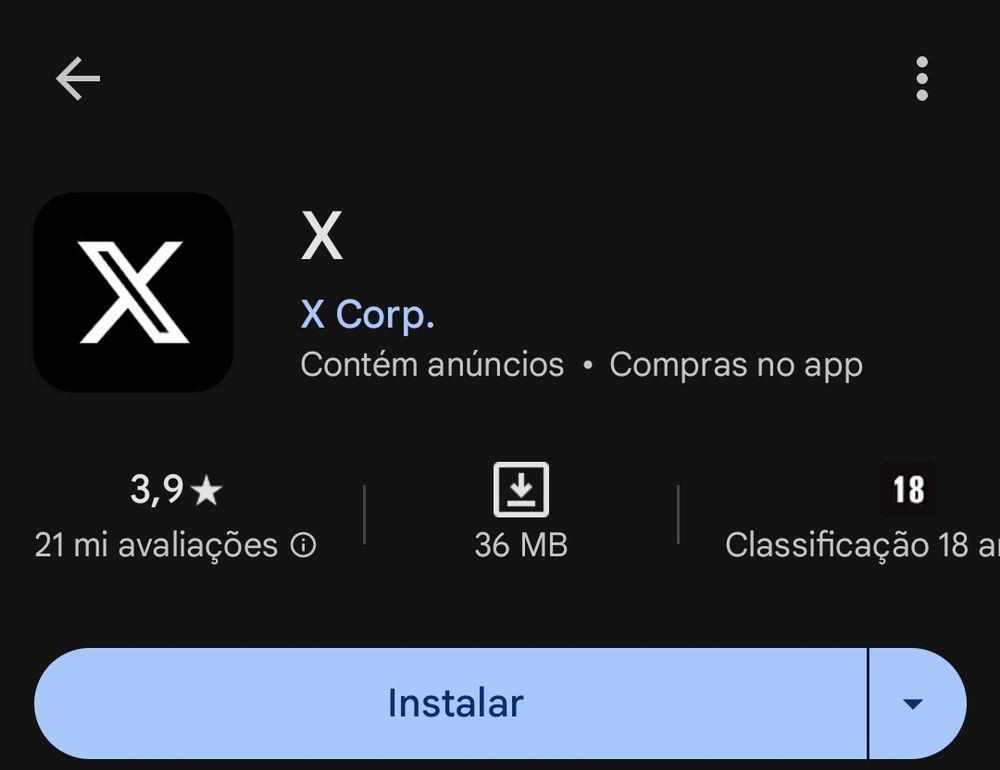This screenshot has height=770, width=1000.
Task: Click the 18 age rating badge
Action: tap(908, 489)
